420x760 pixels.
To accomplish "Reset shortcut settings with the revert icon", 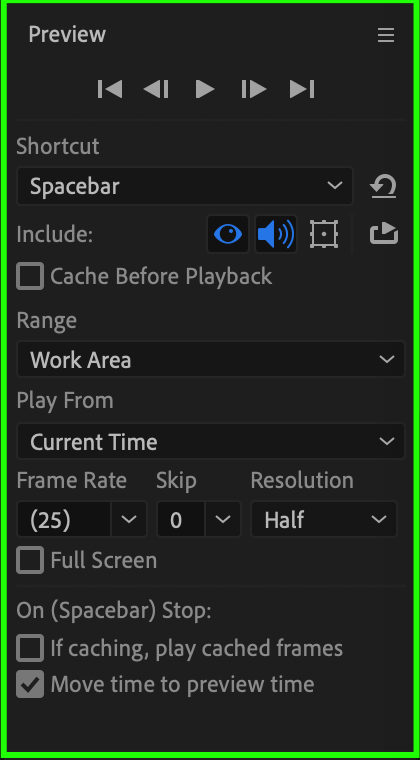I will pos(384,187).
